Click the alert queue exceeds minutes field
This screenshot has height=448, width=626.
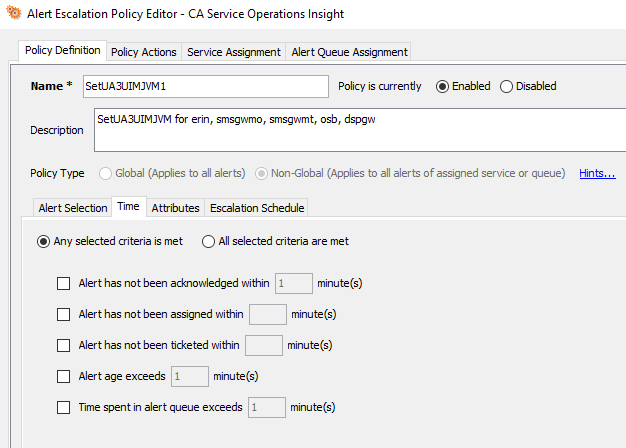pos(267,407)
